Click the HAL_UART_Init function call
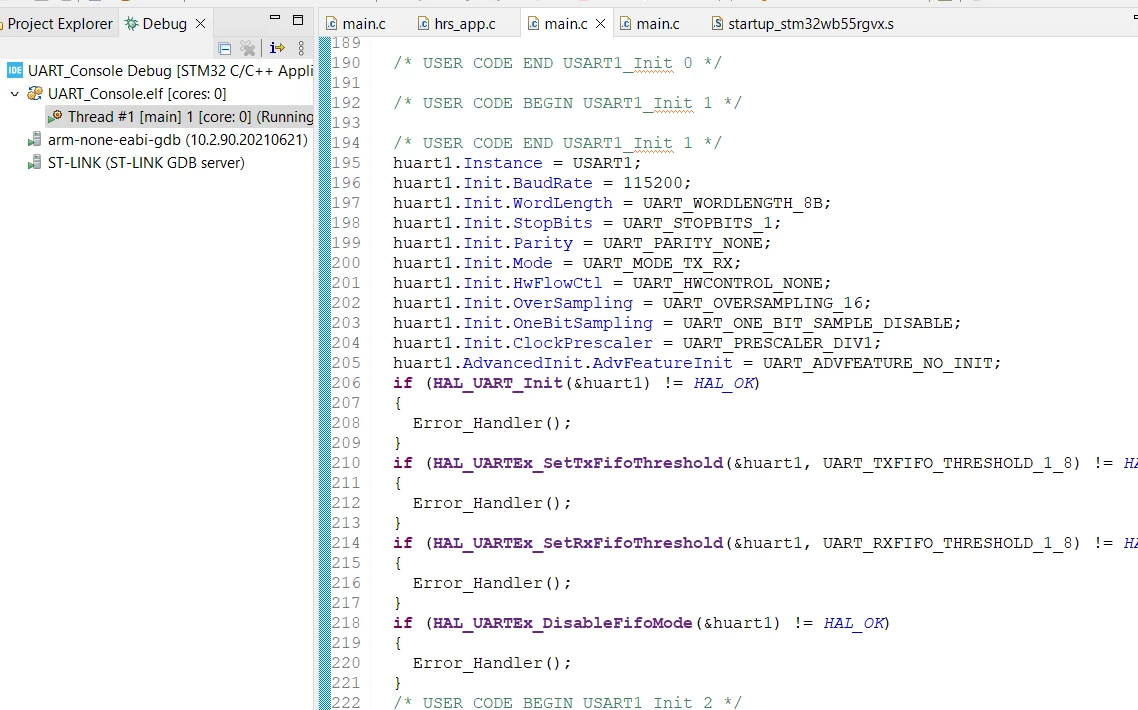 [x=497, y=383]
